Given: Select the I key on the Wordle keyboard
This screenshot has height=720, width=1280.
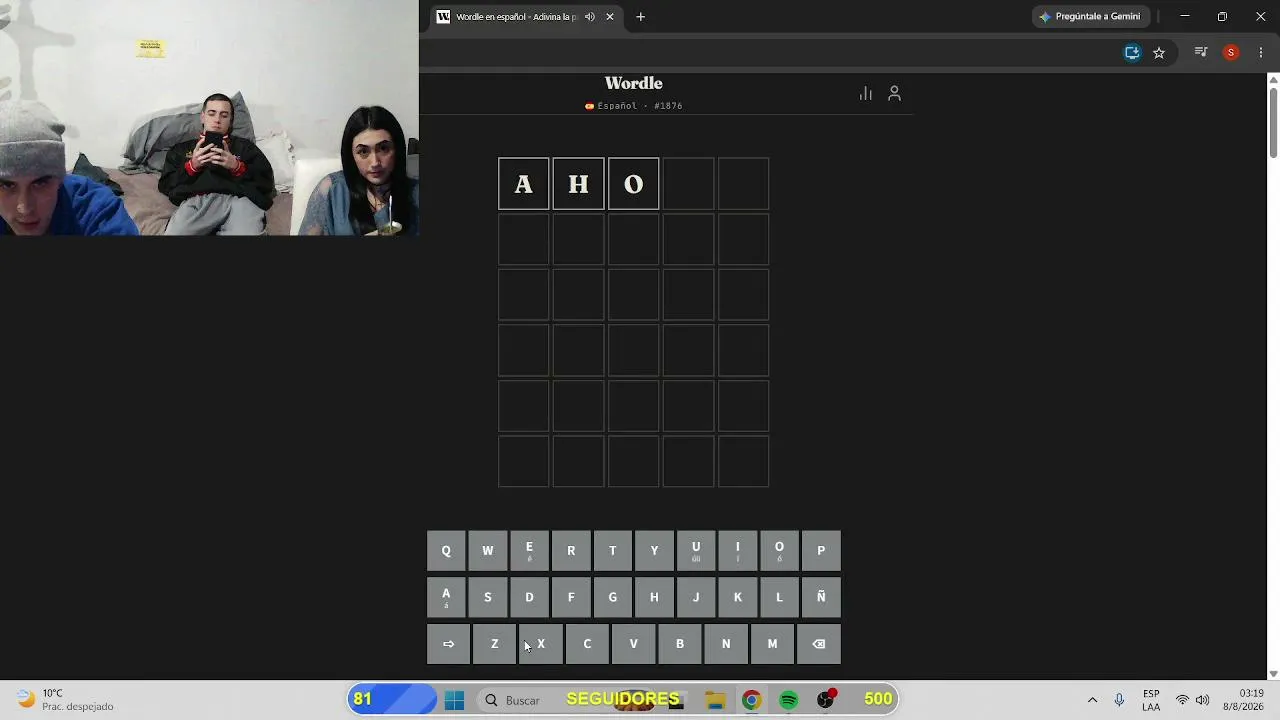Looking at the screenshot, I should point(738,551).
